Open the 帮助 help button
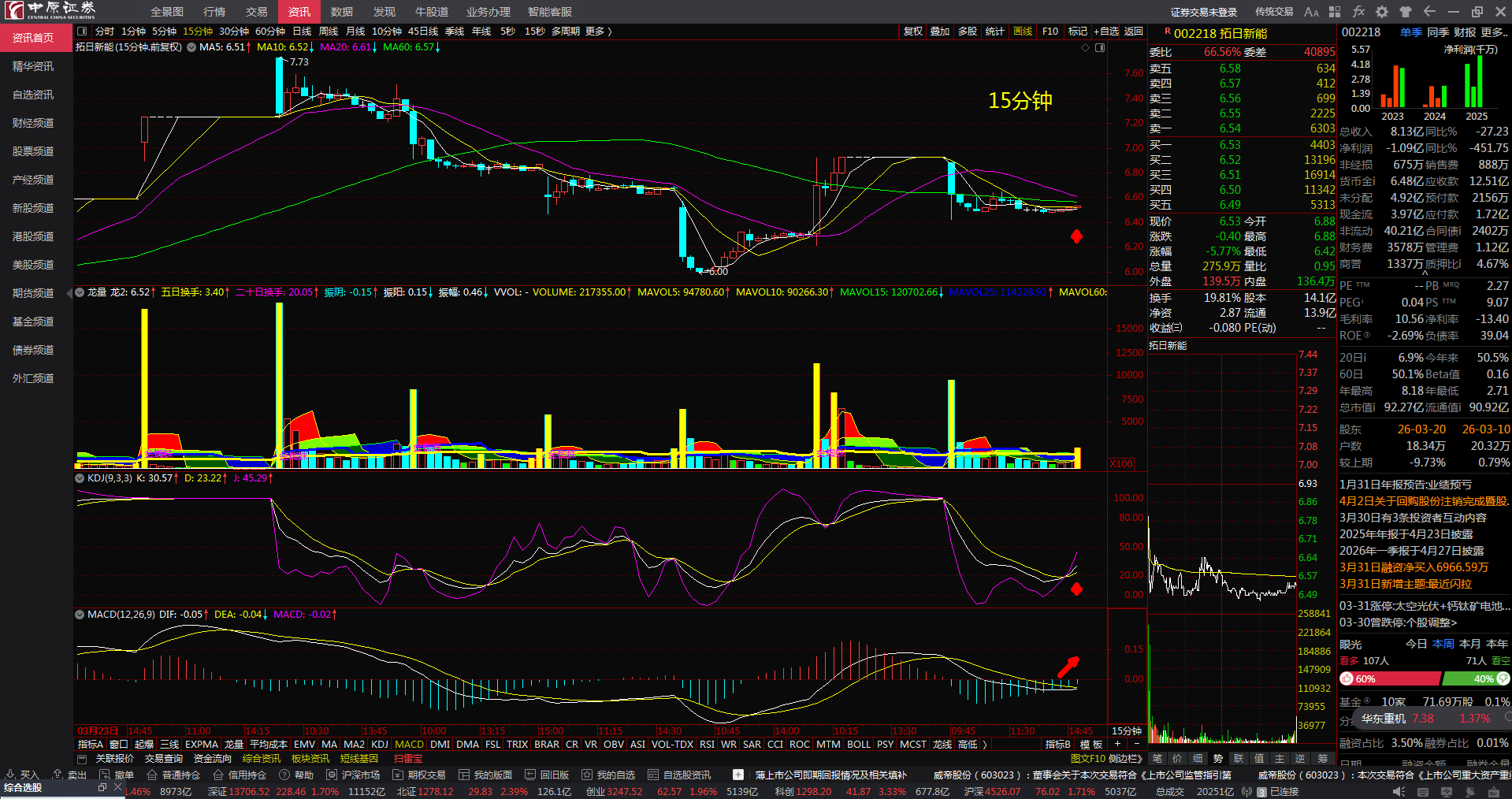The image size is (1512, 799). 296,775
